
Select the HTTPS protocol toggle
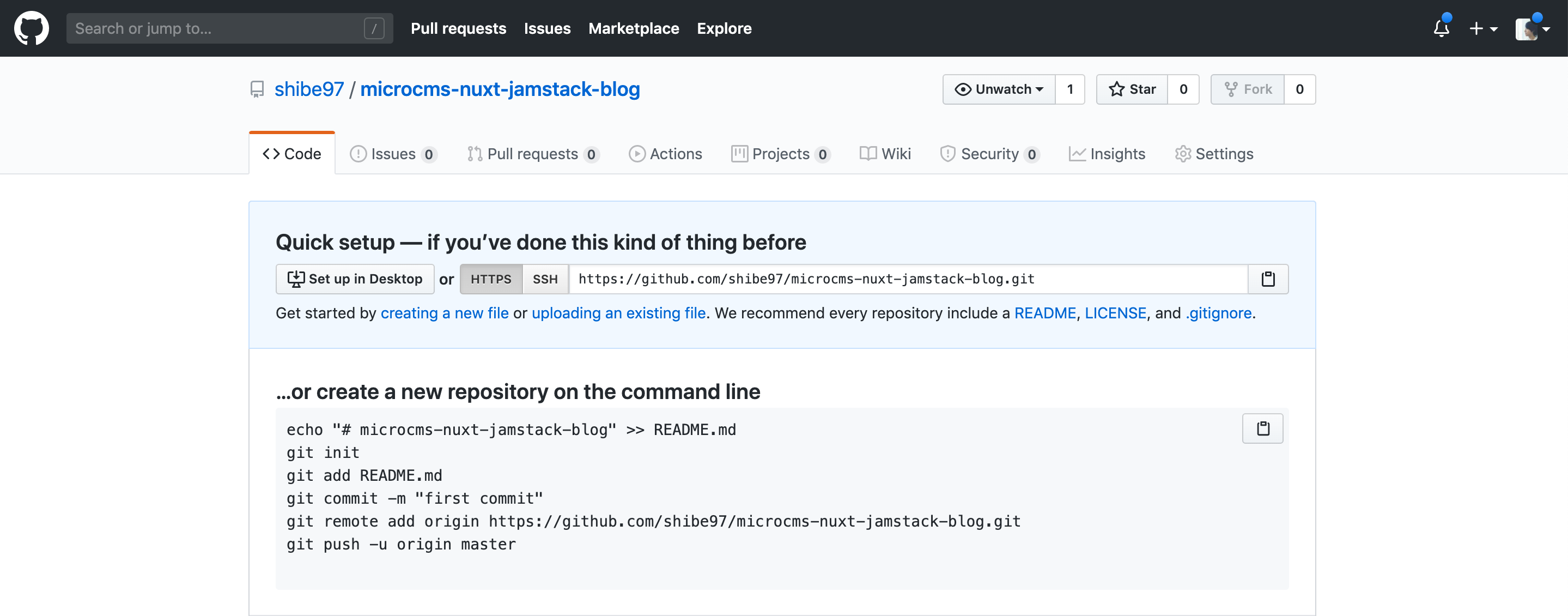[x=490, y=279]
